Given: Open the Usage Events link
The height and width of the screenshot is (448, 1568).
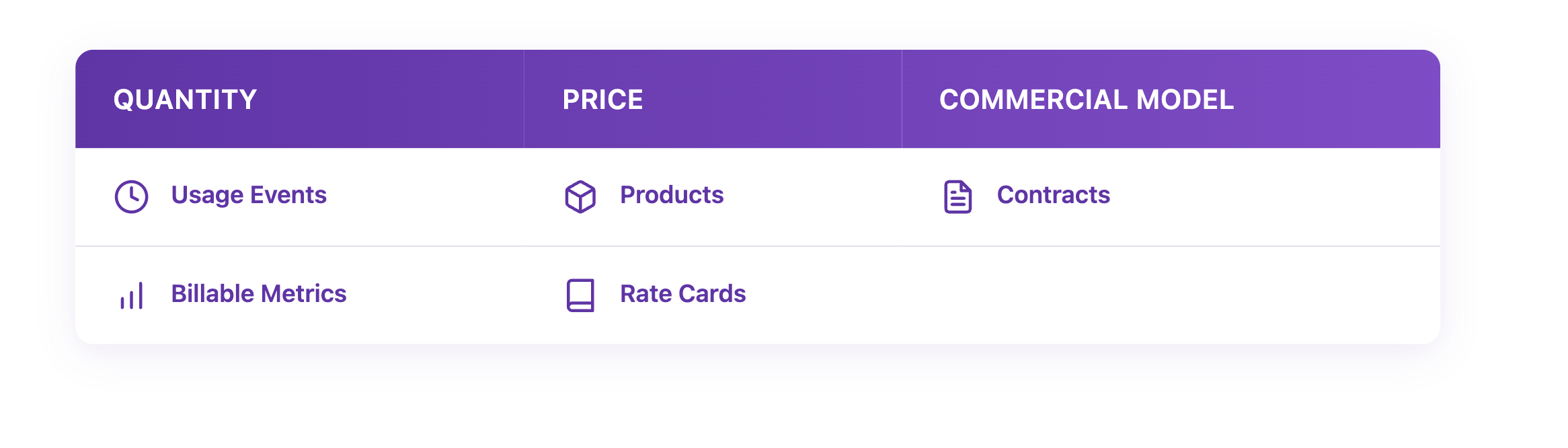Looking at the screenshot, I should [249, 195].
